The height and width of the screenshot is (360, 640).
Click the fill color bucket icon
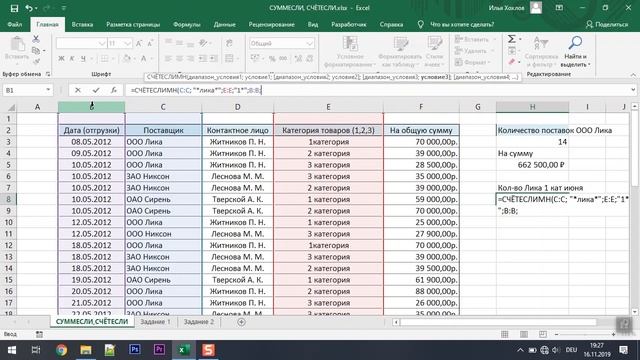(x=127, y=59)
